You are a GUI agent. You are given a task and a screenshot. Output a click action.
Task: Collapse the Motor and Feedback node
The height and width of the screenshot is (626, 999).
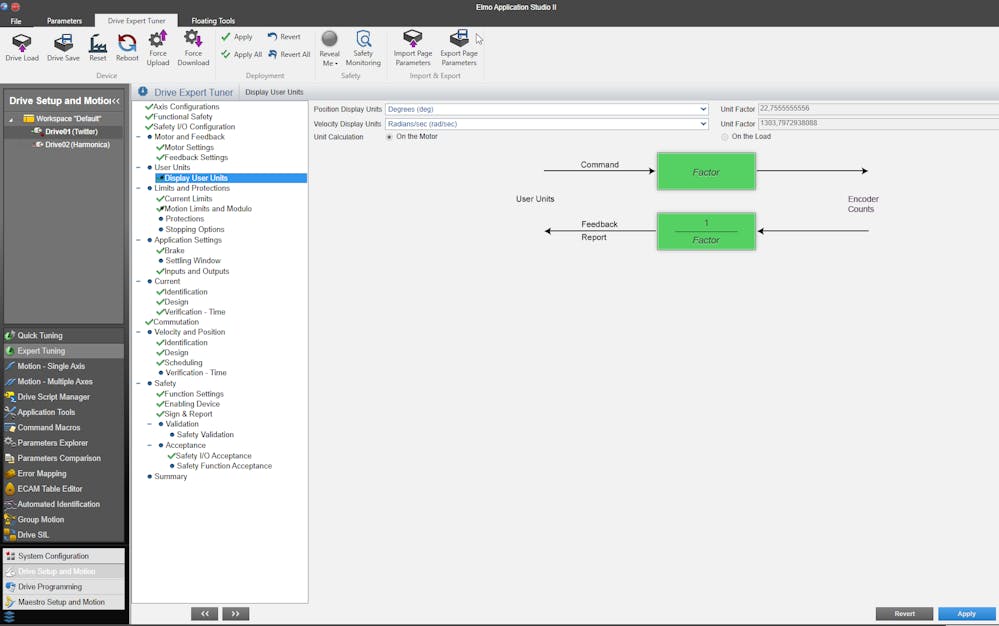point(139,137)
